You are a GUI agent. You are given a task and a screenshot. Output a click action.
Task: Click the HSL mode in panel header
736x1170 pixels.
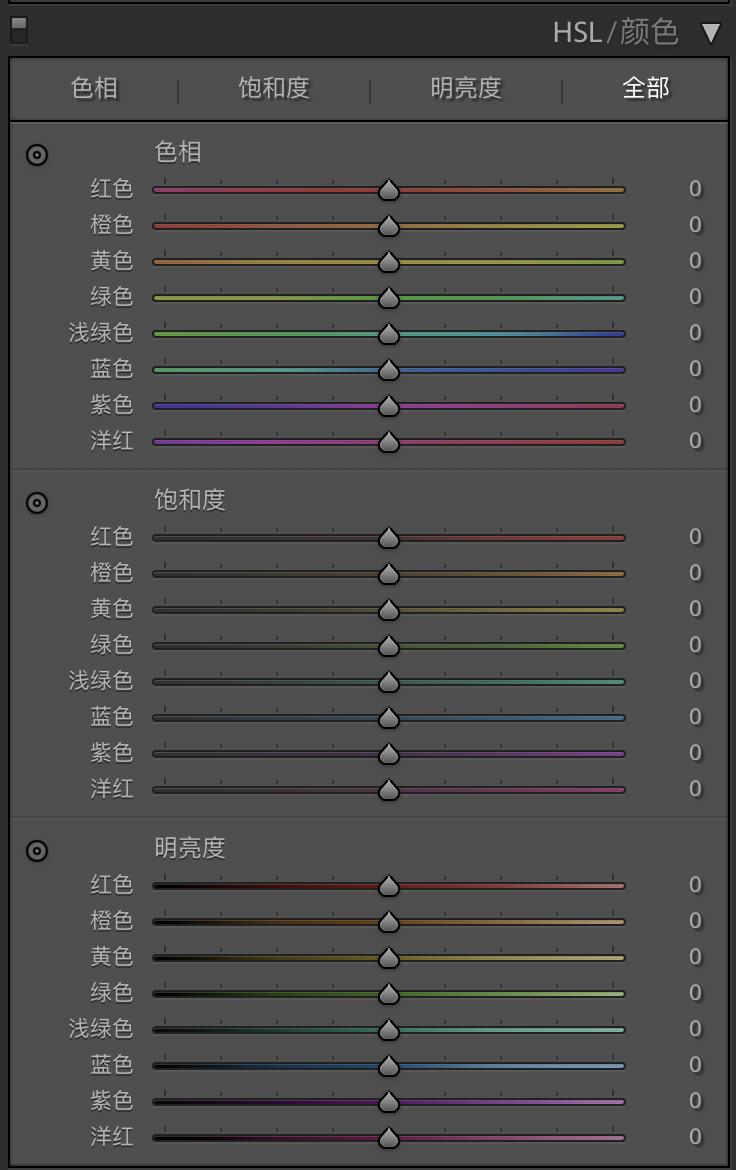(577, 32)
